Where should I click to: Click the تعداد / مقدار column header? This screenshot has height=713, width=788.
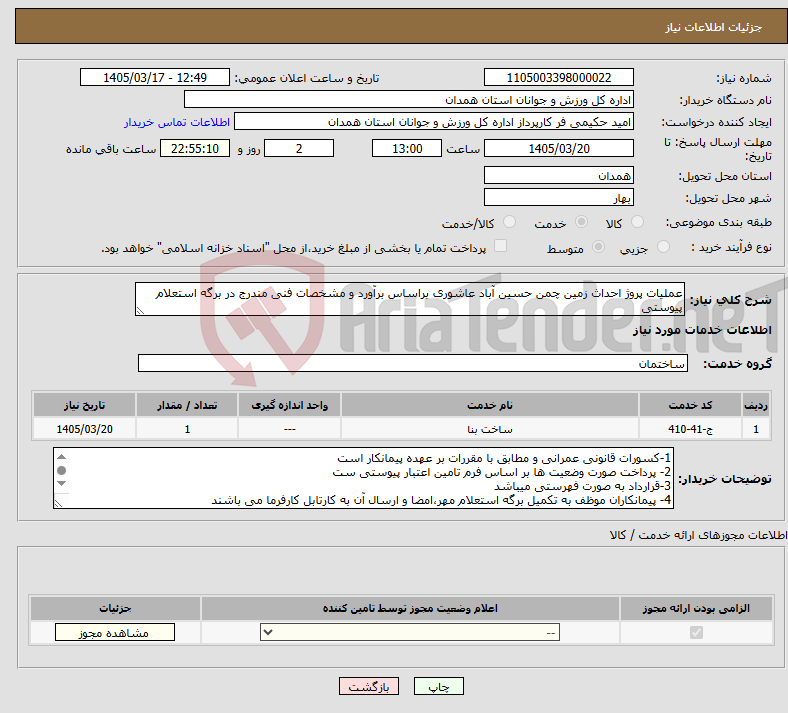[x=187, y=405]
